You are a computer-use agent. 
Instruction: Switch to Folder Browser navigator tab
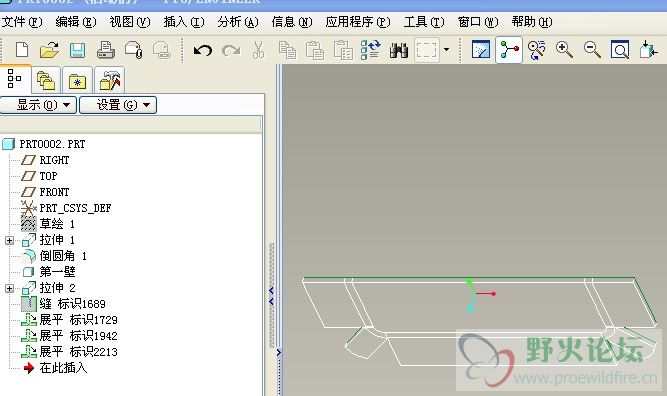[x=46, y=80]
